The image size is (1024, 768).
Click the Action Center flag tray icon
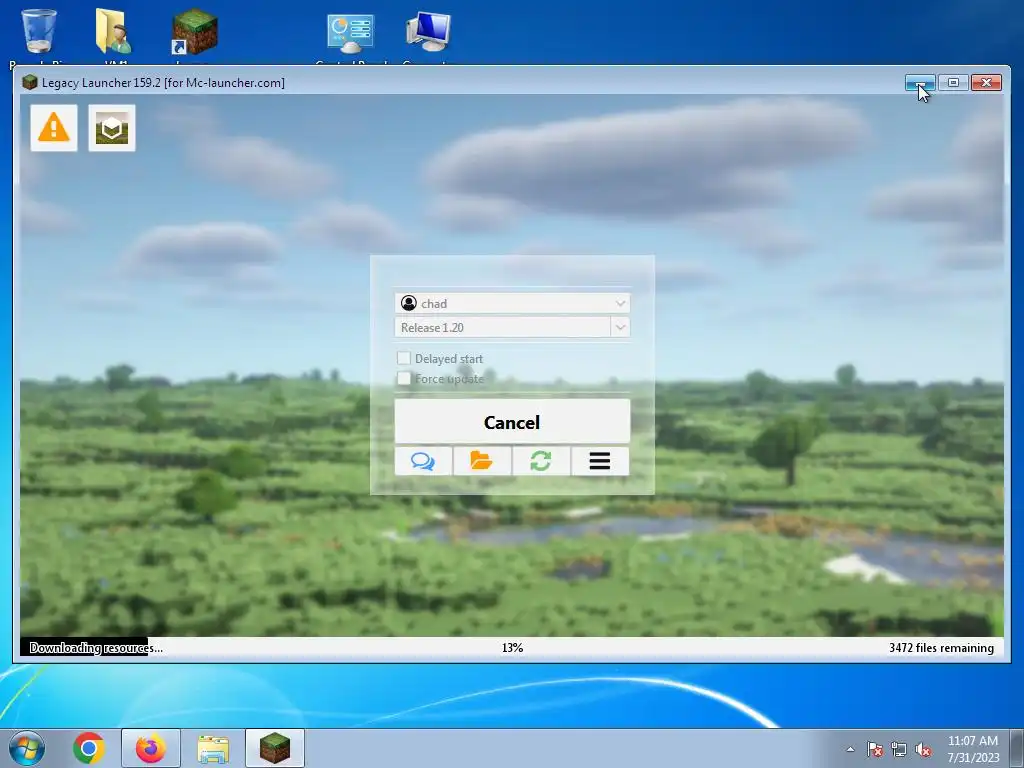(875, 749)
